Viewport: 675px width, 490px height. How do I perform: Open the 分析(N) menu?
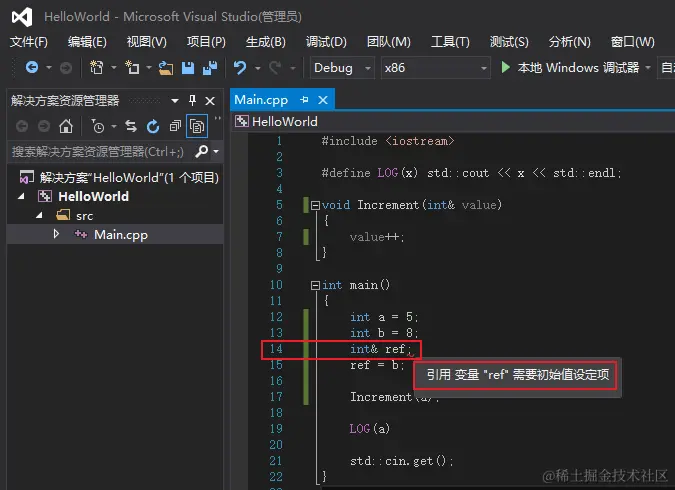click(x=570, y=42)
